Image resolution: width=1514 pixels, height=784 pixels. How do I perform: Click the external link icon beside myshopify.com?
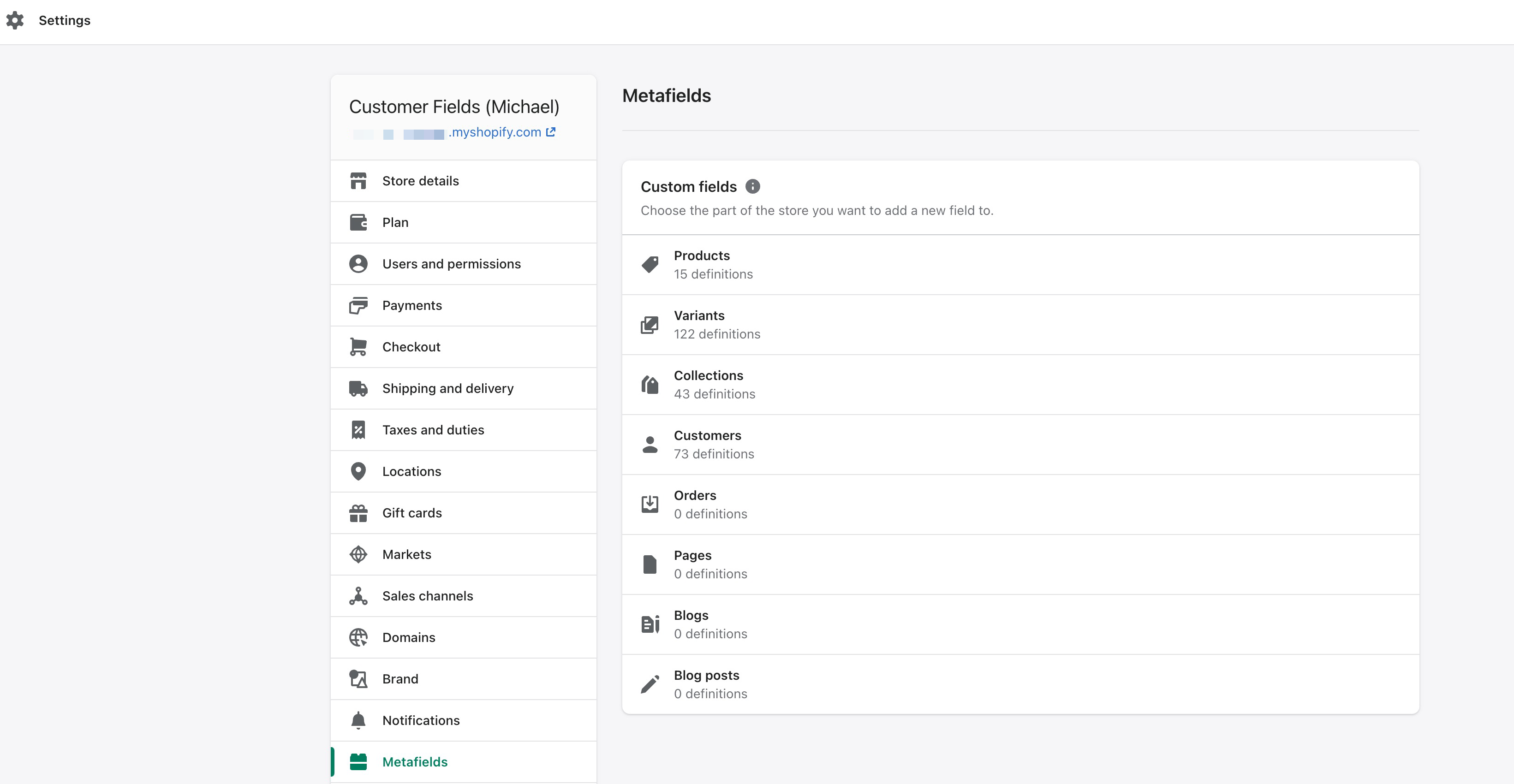point(550,132)
